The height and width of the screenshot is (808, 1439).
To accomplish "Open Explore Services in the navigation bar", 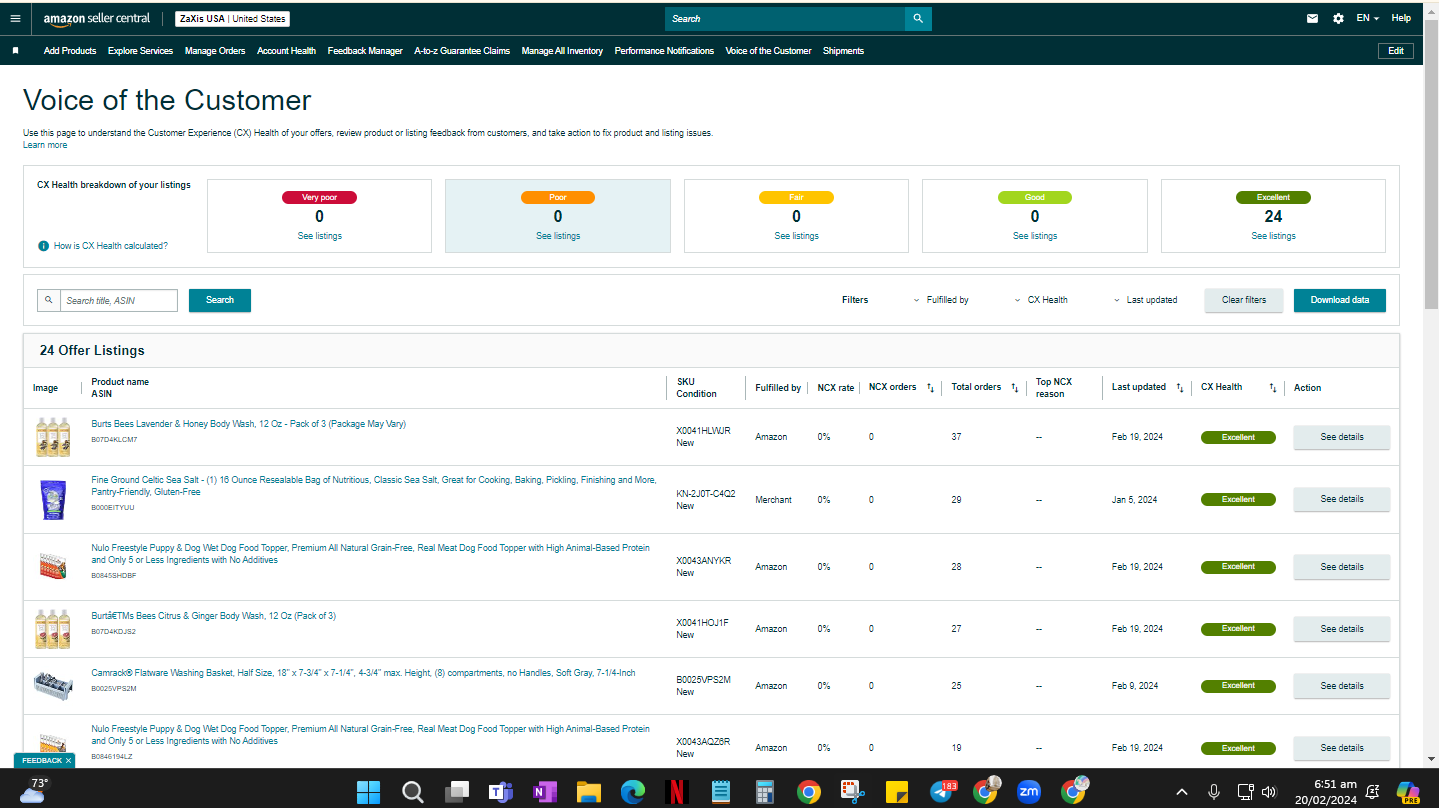I will pyautogui.click(x=141, y=51).
